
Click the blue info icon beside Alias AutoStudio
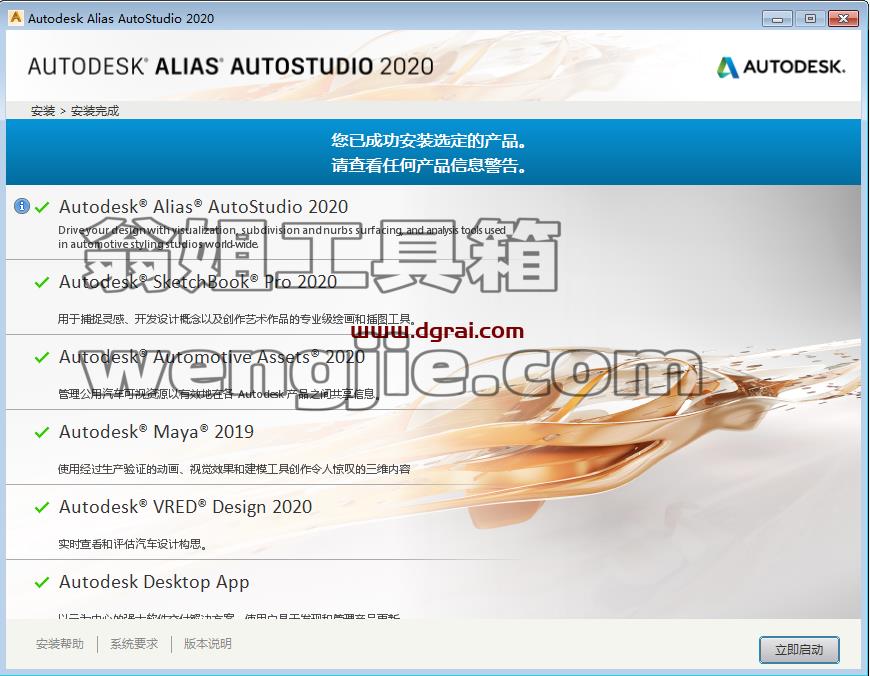pos(22,206)
